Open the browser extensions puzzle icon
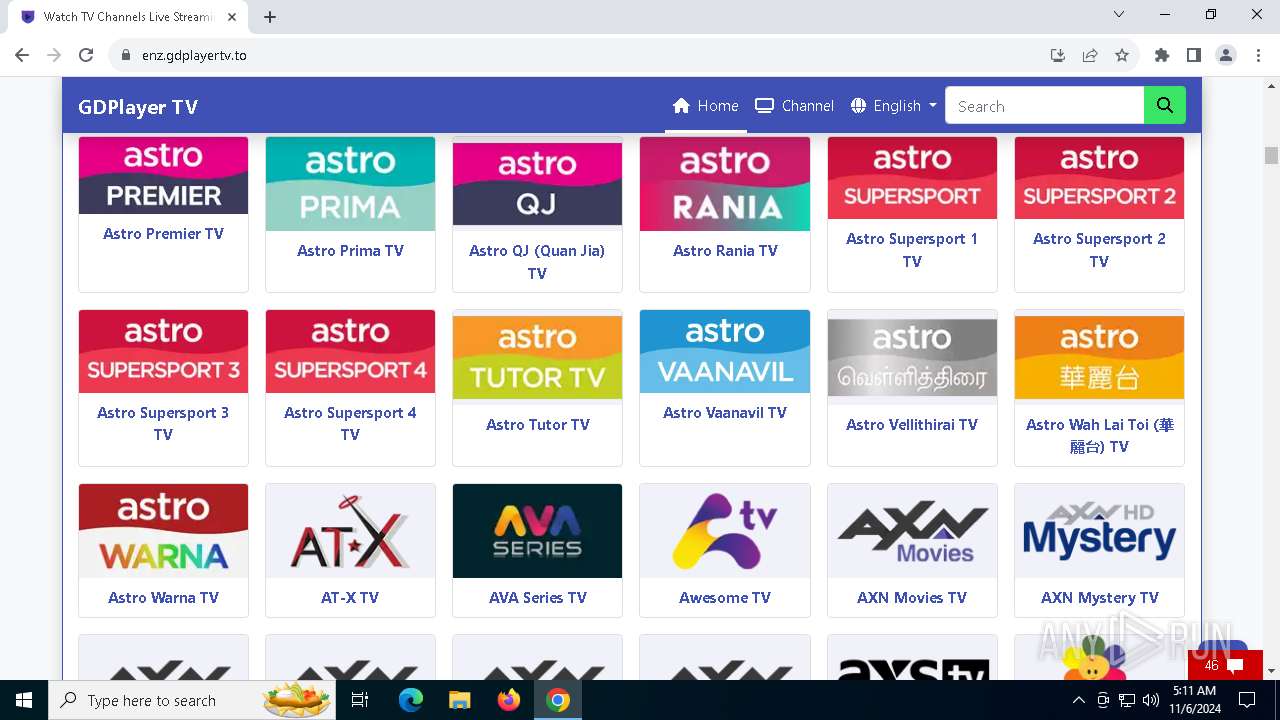This screenshot has height=720, width=1280. [1161, 55]
